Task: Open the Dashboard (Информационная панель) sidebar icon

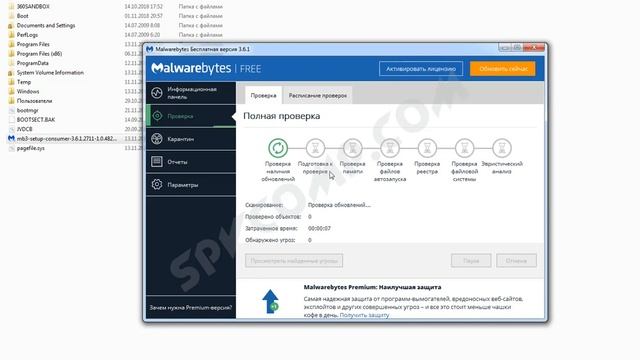Action: coord(157,93)
